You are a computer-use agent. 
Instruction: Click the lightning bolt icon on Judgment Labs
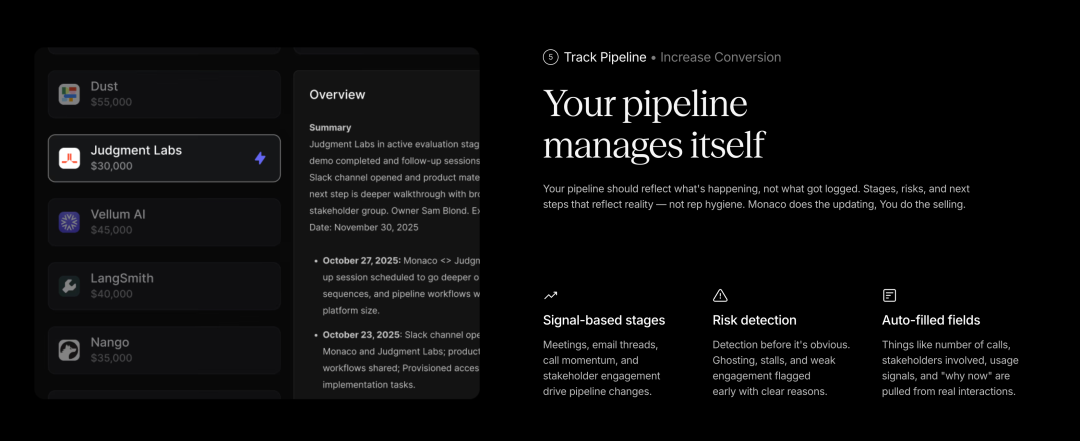[260, 158]
